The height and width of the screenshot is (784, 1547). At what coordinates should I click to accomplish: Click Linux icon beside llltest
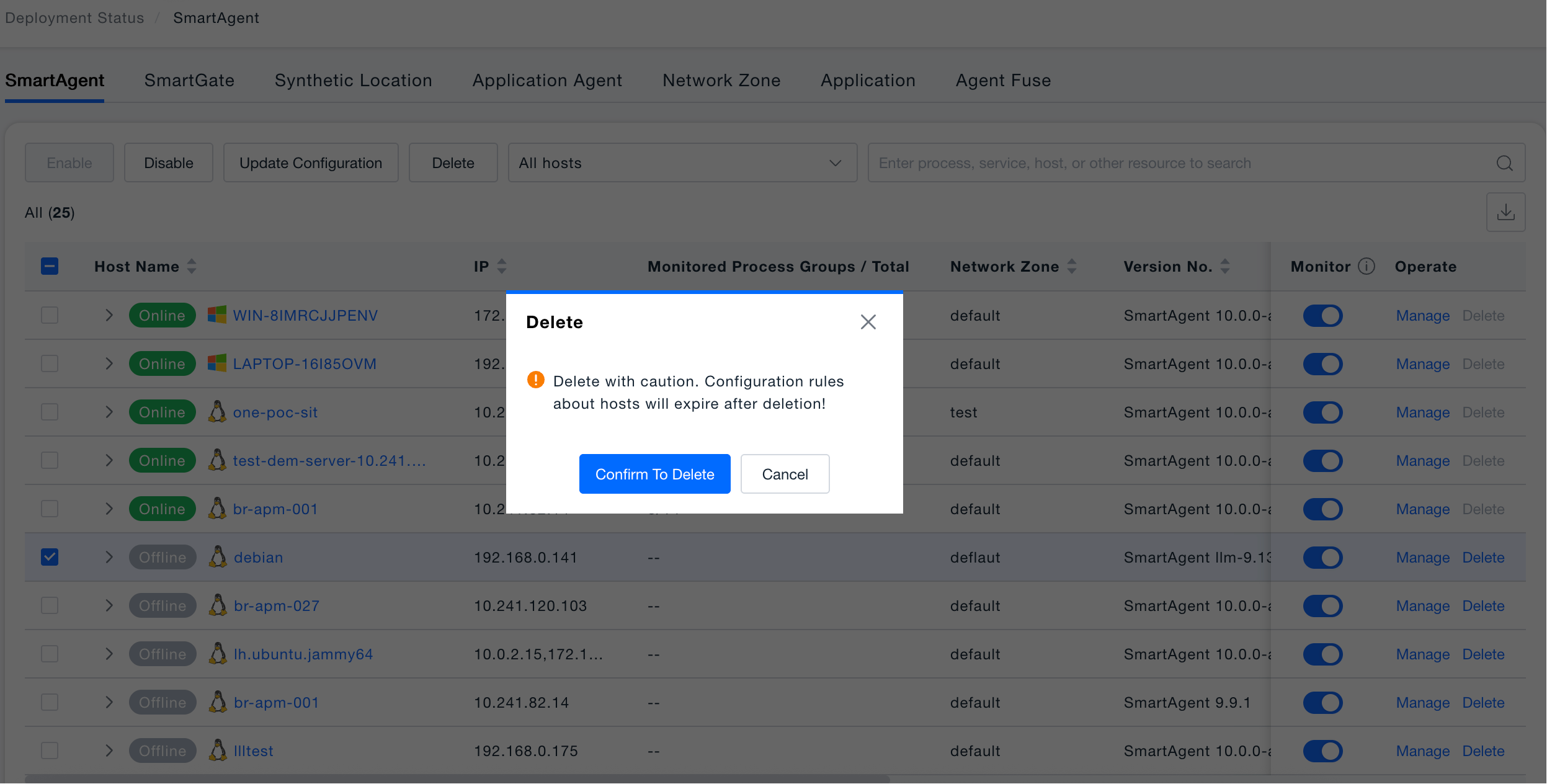(x=218, y=751)
